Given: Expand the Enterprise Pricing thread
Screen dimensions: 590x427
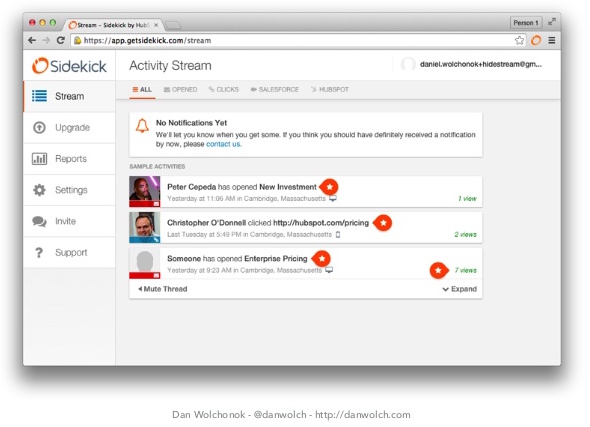Looking at the screenshot, I should coord(459,289).
